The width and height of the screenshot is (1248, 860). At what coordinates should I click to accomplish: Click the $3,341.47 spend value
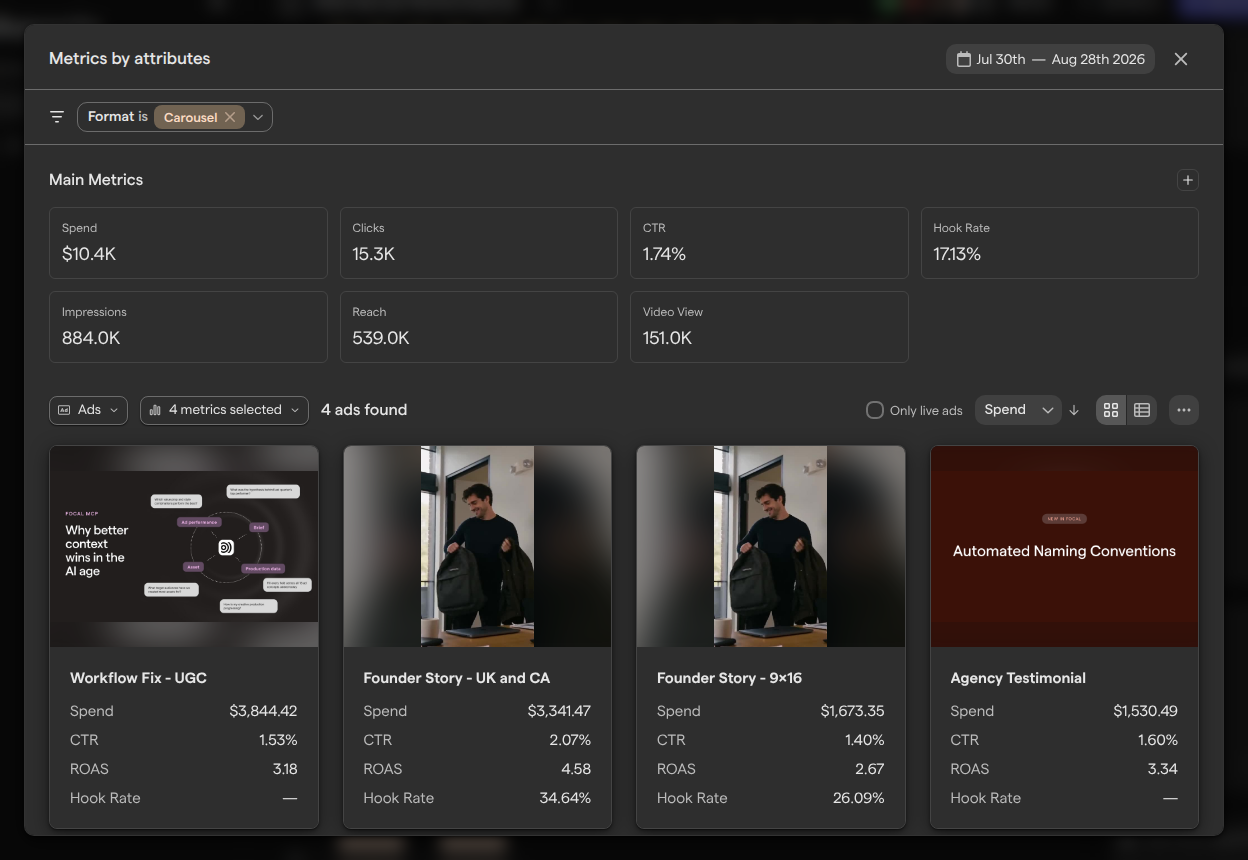(x=559, y=711)
